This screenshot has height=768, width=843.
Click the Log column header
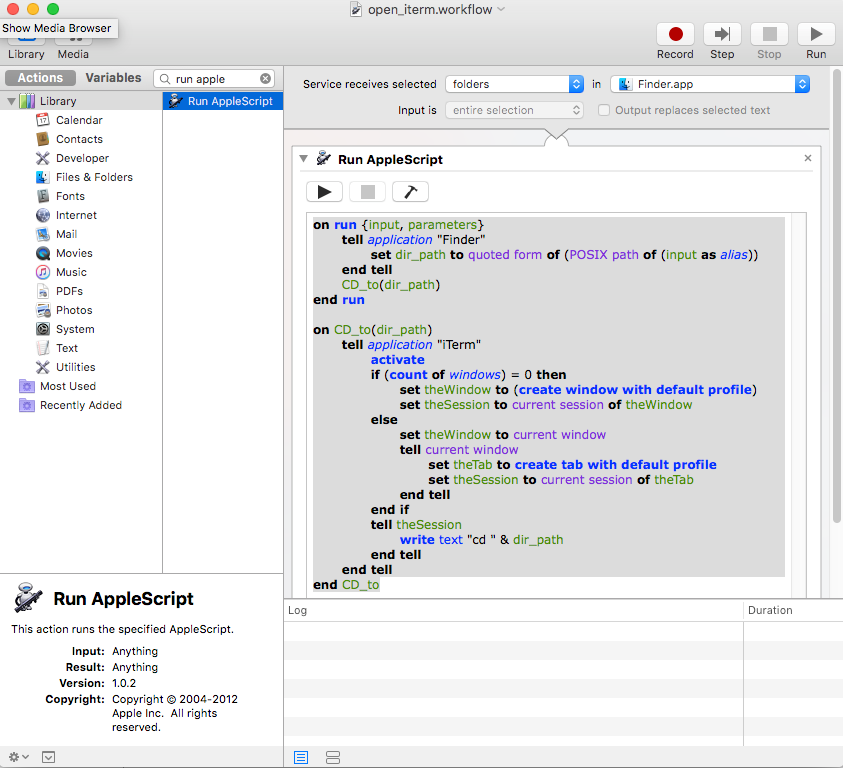[513, 610]
